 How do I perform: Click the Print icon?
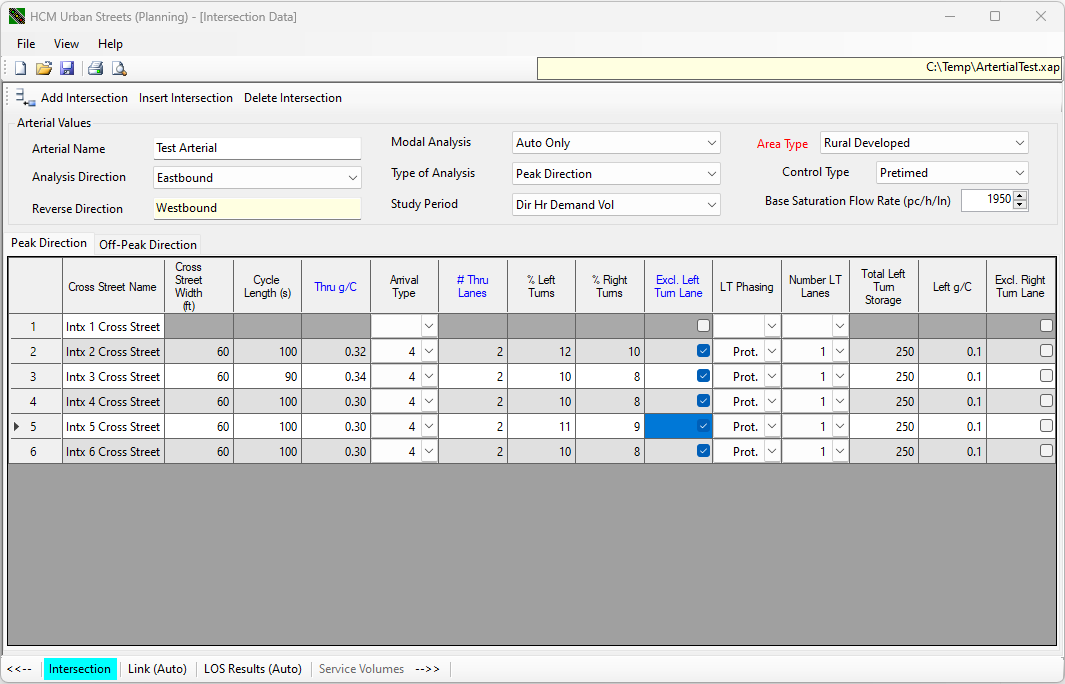click(95, 68)
